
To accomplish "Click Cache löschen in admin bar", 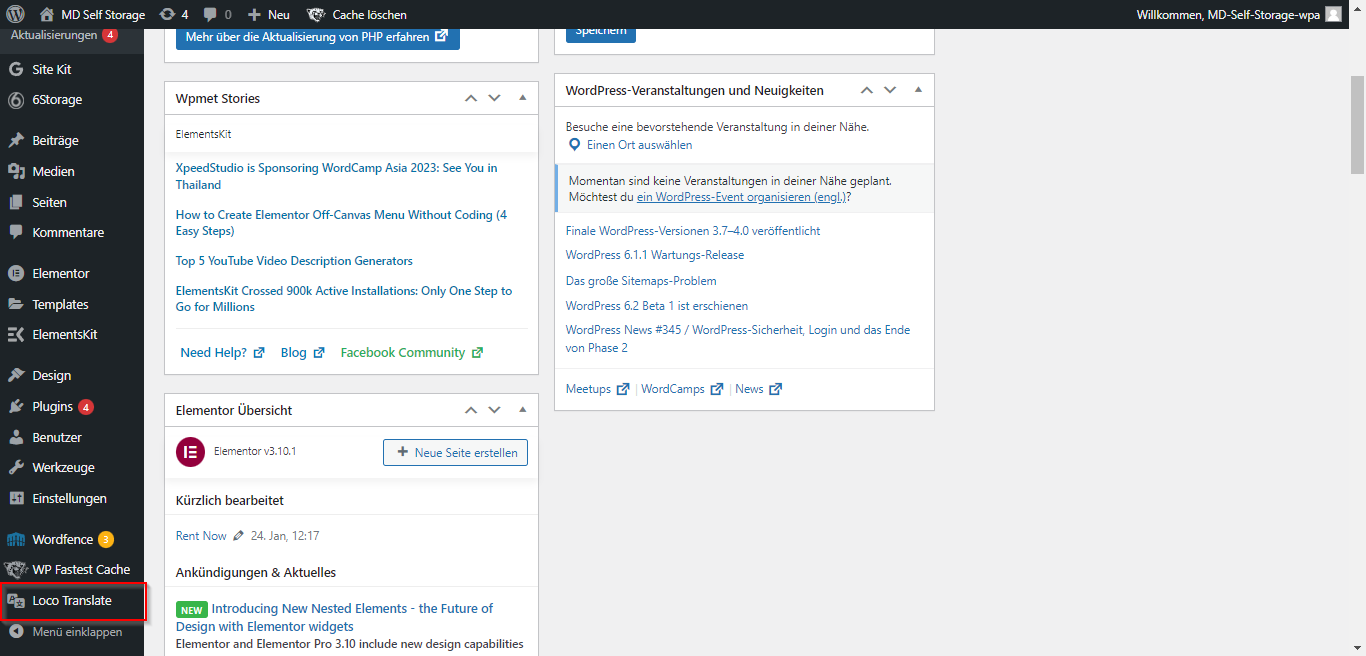I will point(356,14).
